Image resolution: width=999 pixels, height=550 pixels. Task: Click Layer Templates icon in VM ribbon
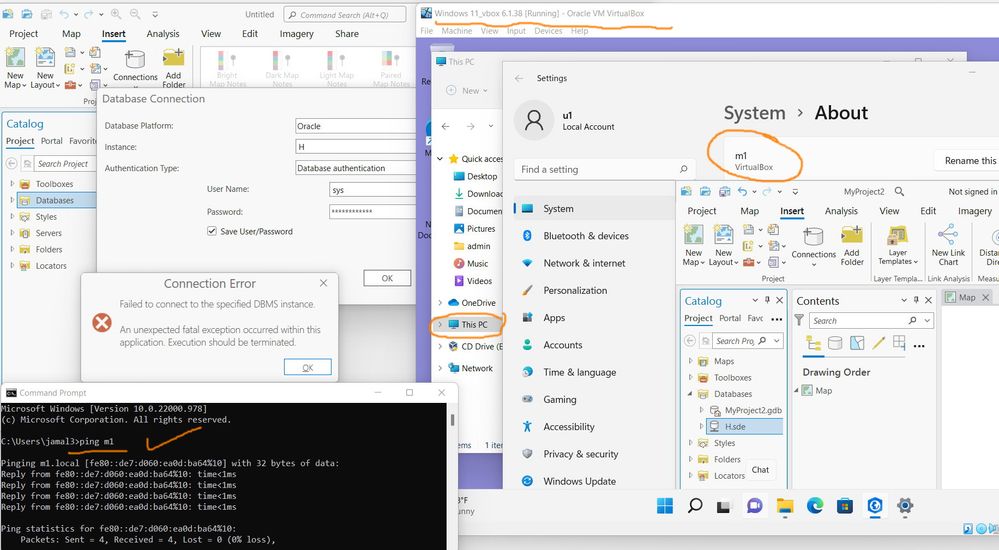[897, 235]
